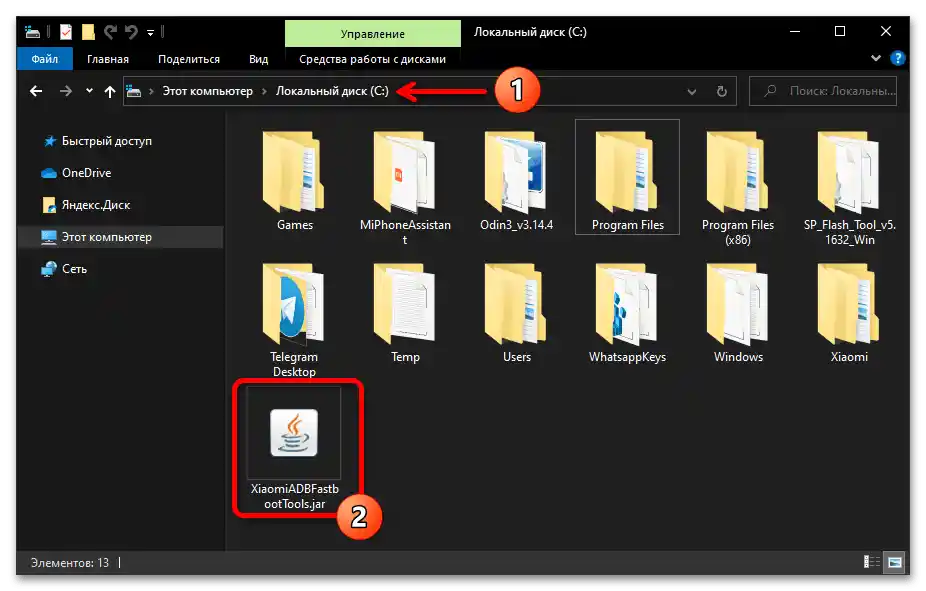Click Properties icon in quick access toolbar
Screen dimensions: 926x591
(66, 32)
